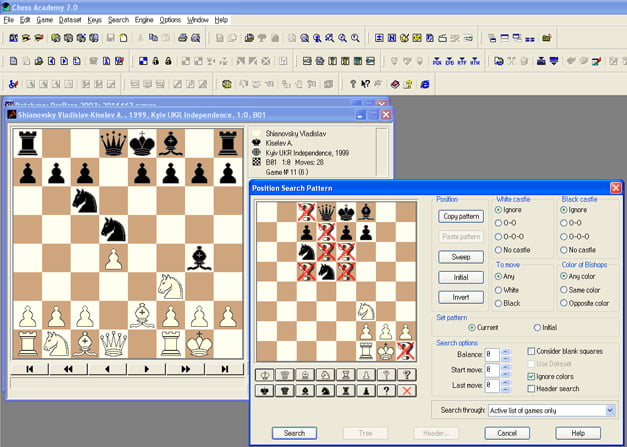Uncheck Ignore colors checkbox
The image size is (627, 447).
click(x=551, y=377)
